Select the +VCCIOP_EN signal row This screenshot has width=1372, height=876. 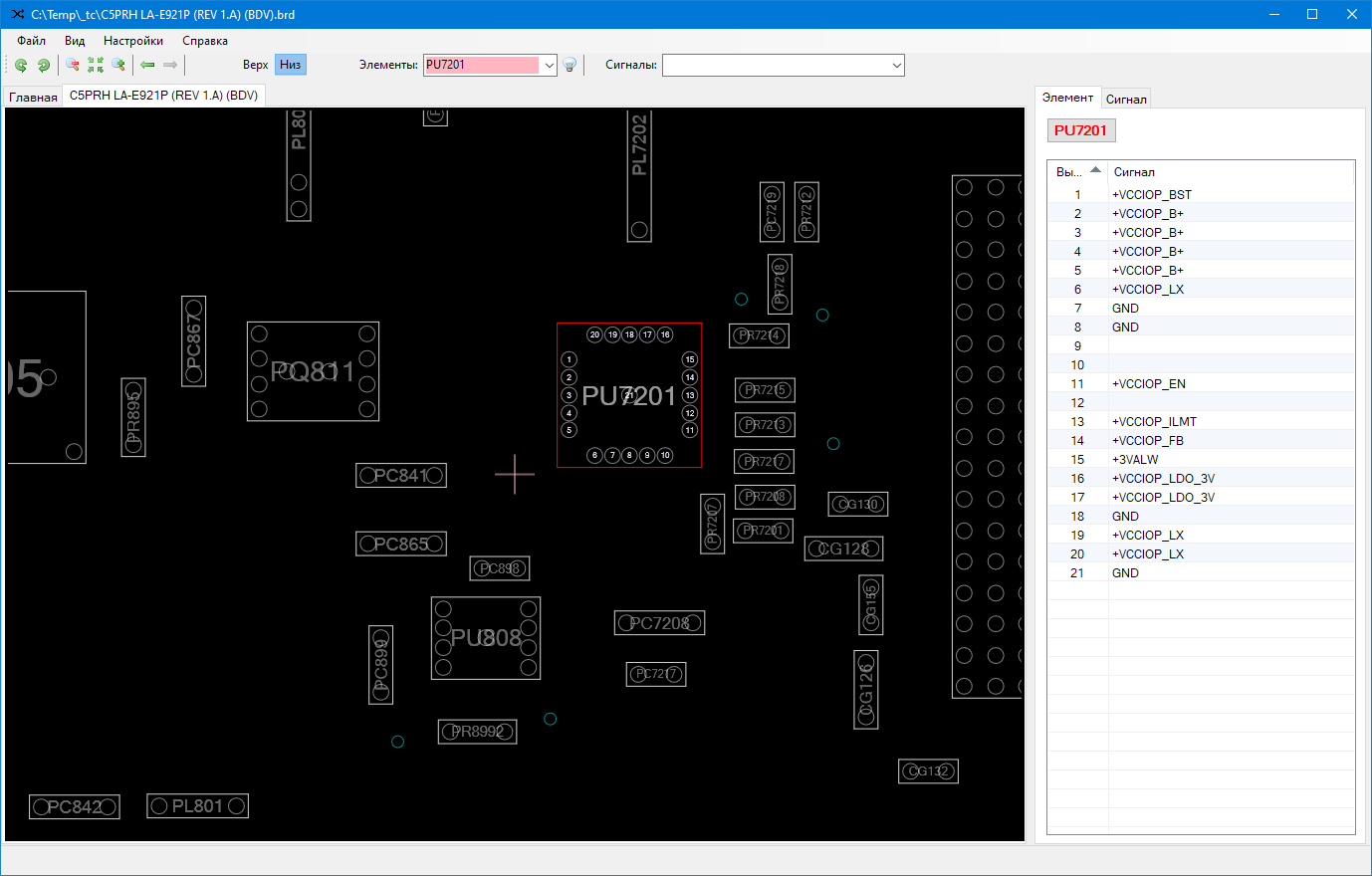(x=1148, y=383)
